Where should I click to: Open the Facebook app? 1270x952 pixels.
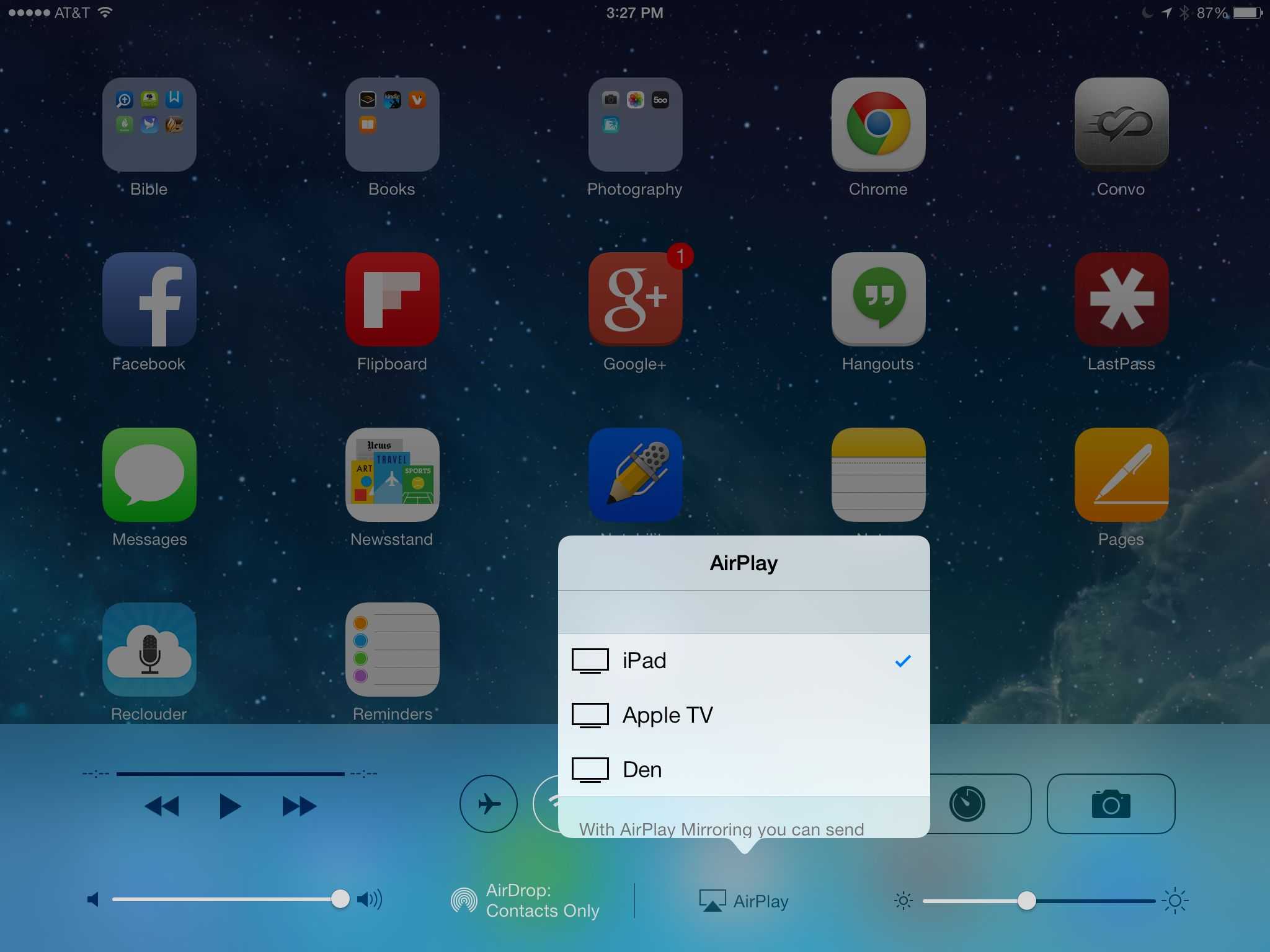coord(149,299)
